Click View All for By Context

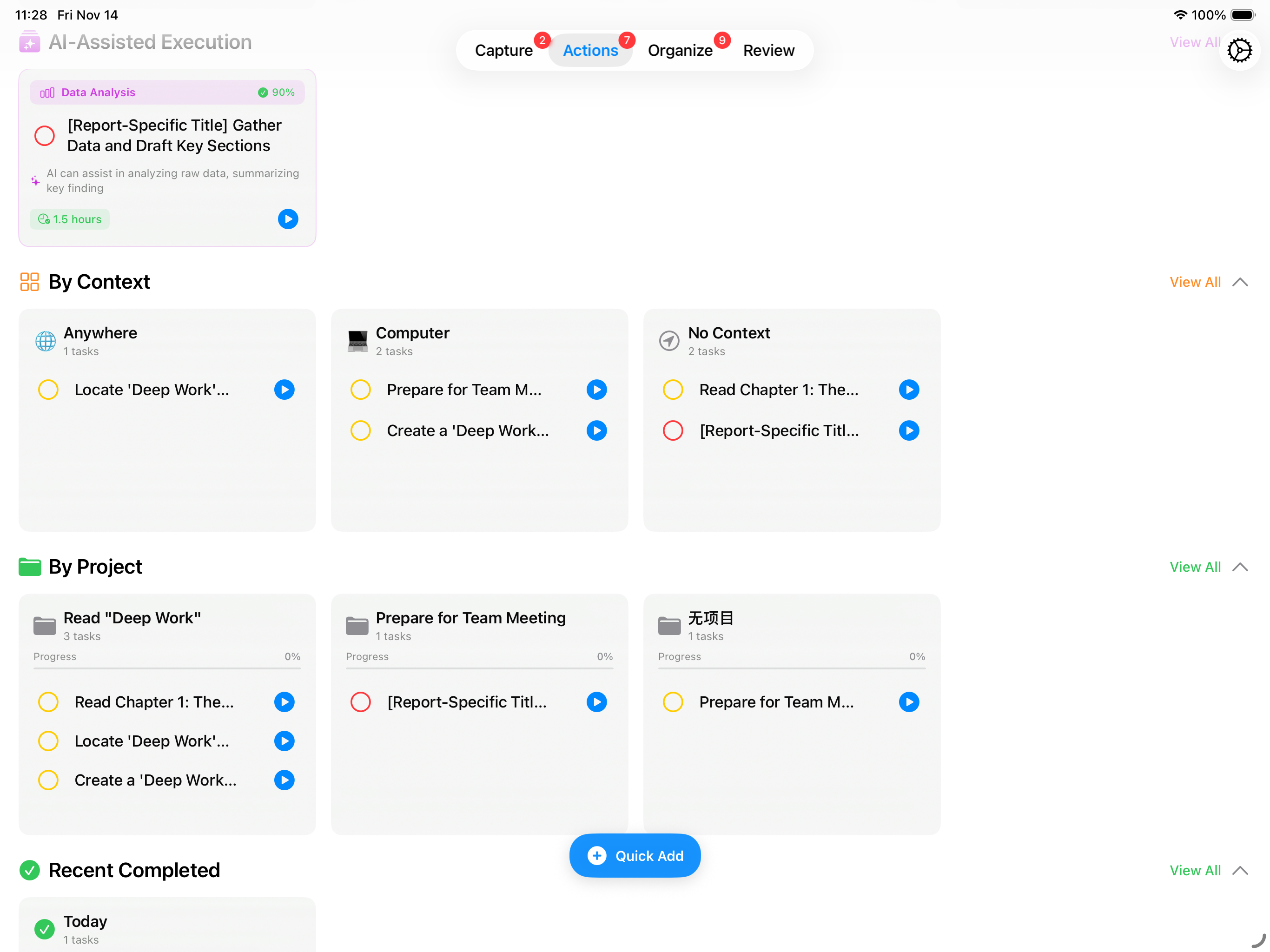(1195, 283)
